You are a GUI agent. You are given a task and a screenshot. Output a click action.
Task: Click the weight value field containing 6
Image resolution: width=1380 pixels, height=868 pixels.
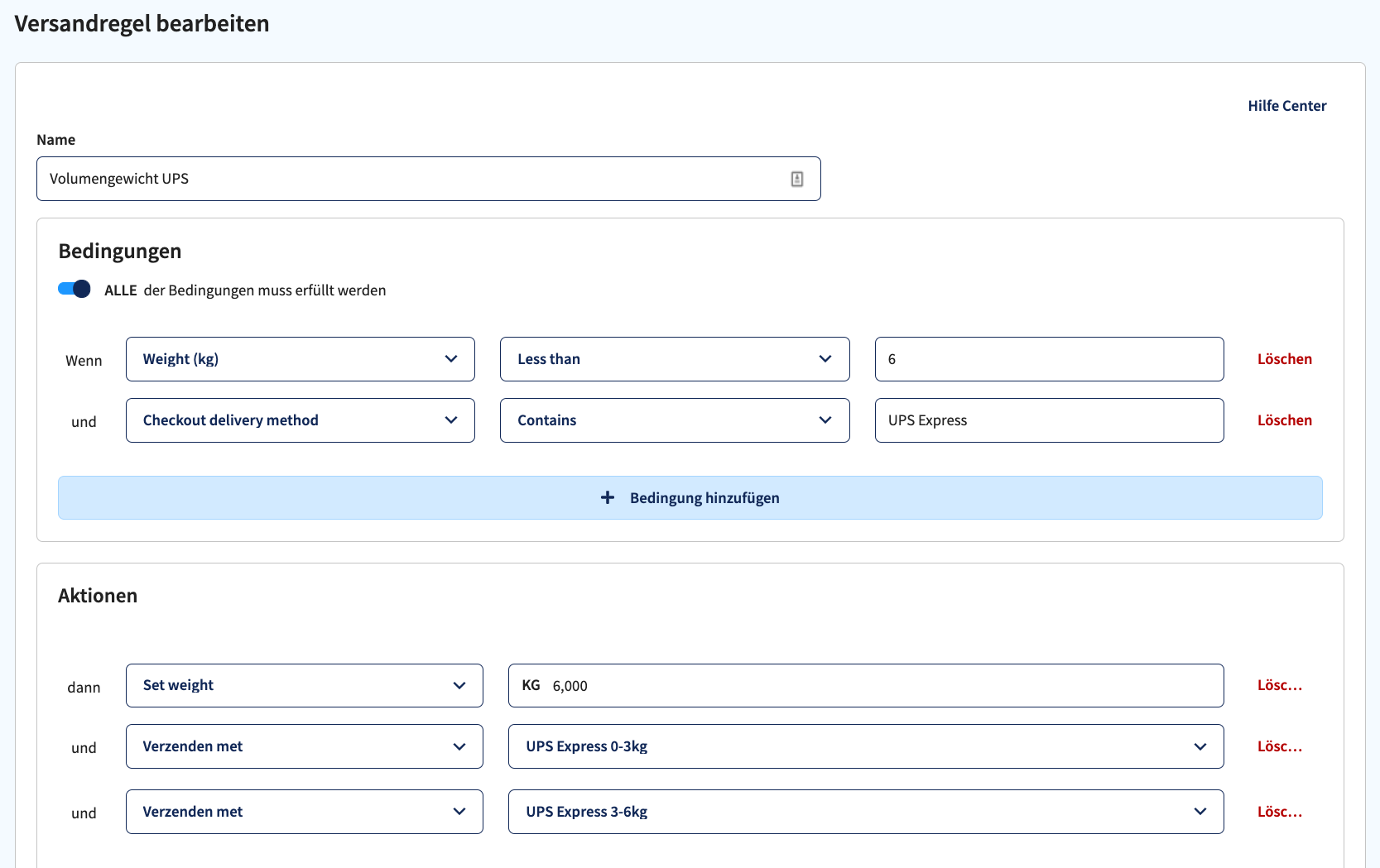click(1049, 359)
